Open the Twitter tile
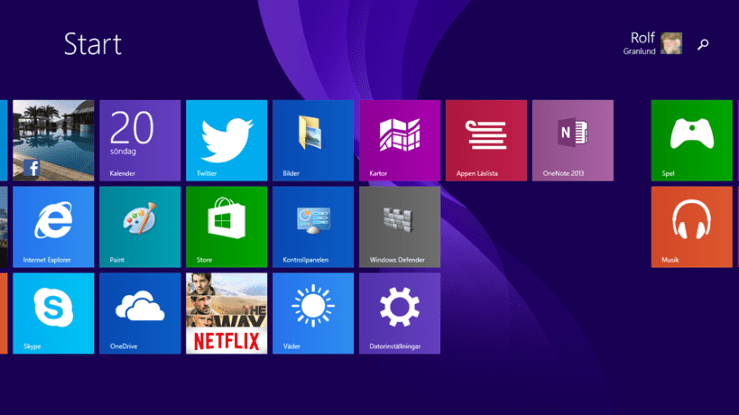Viewport: 739px width, 415px height. pyautogui.click(x=226, y=140)
